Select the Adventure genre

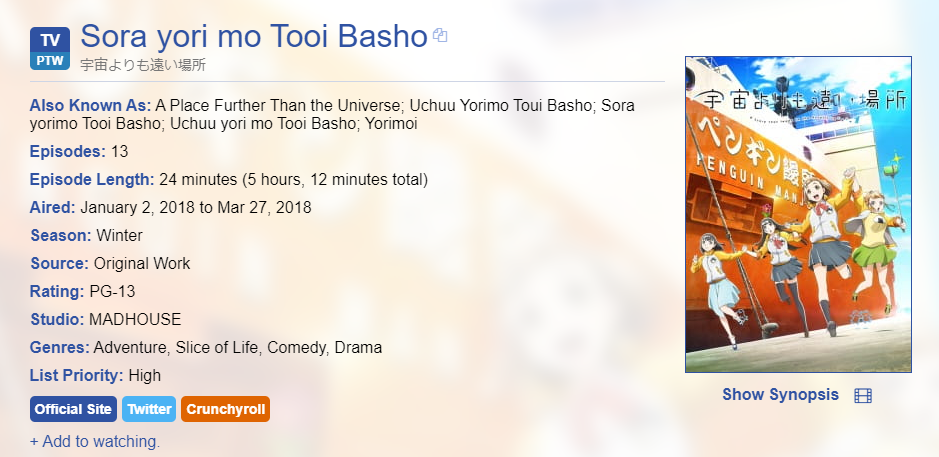[x=131, y=348]
